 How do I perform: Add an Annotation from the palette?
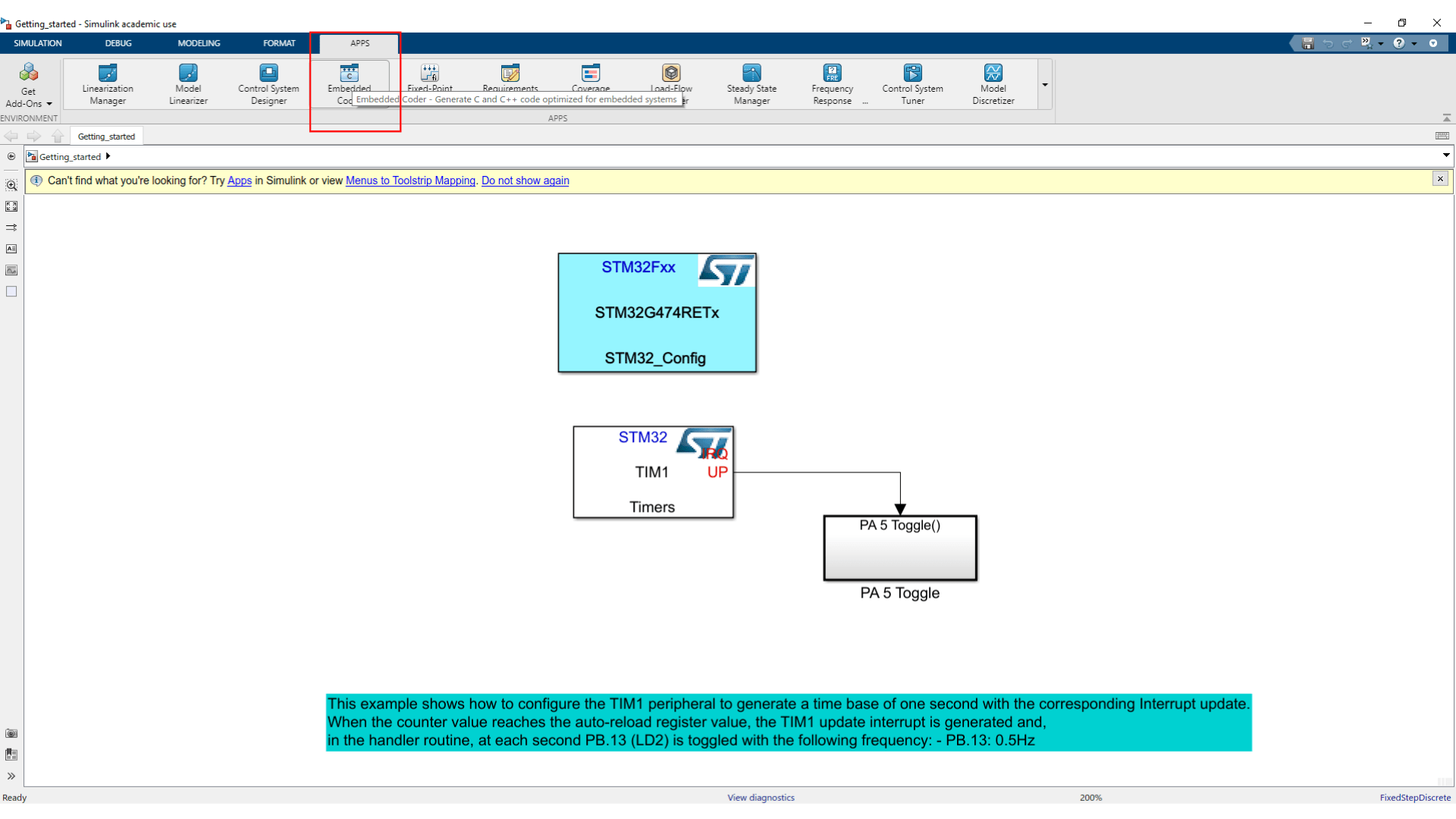11,249
